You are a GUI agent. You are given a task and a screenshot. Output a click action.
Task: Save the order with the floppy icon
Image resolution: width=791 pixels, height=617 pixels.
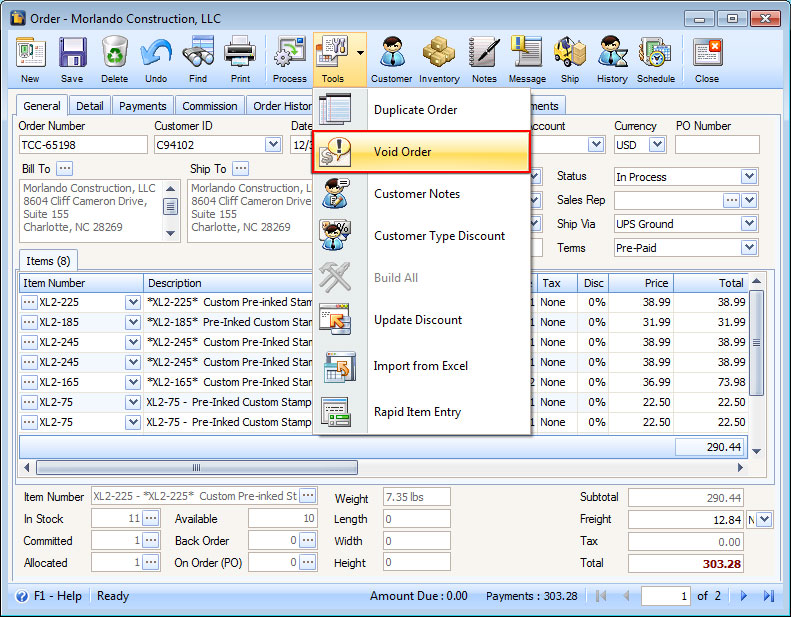[72, 59]
